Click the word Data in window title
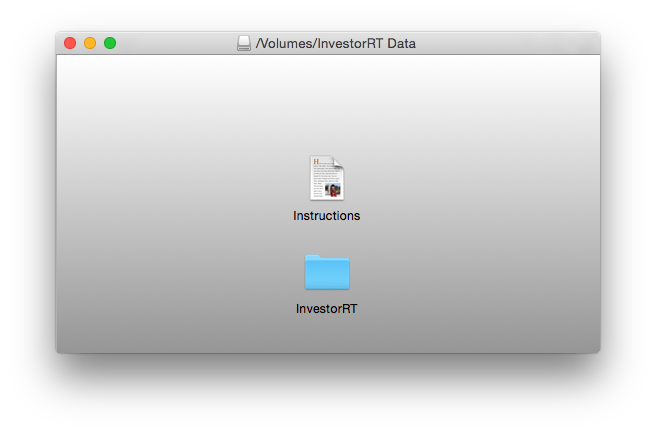This screenshot has width=656, height=433. tap(401, 43)
